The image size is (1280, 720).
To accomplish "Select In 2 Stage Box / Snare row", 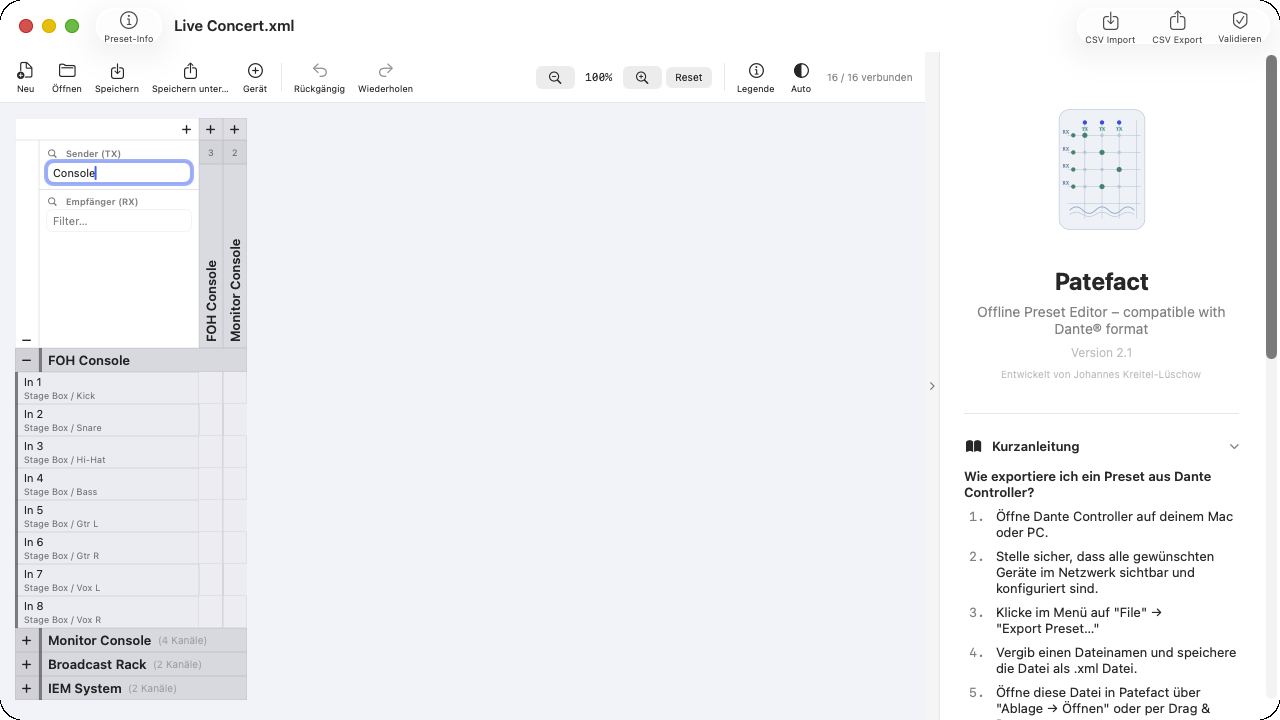I will click(x=108, y=420).
